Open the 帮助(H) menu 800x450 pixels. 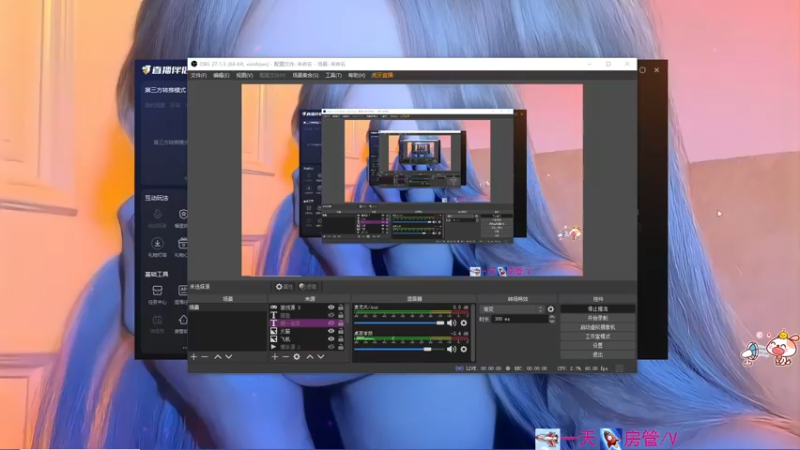pyautogui.click(x=357, y=76)
